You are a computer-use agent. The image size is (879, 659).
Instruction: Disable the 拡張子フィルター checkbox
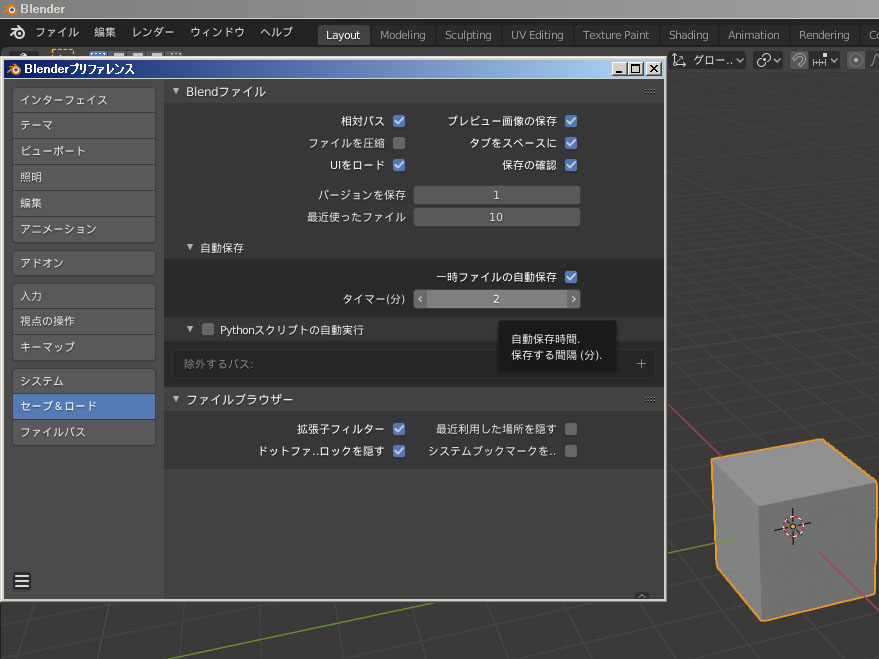pyautogui.click(x=399, y=428)
